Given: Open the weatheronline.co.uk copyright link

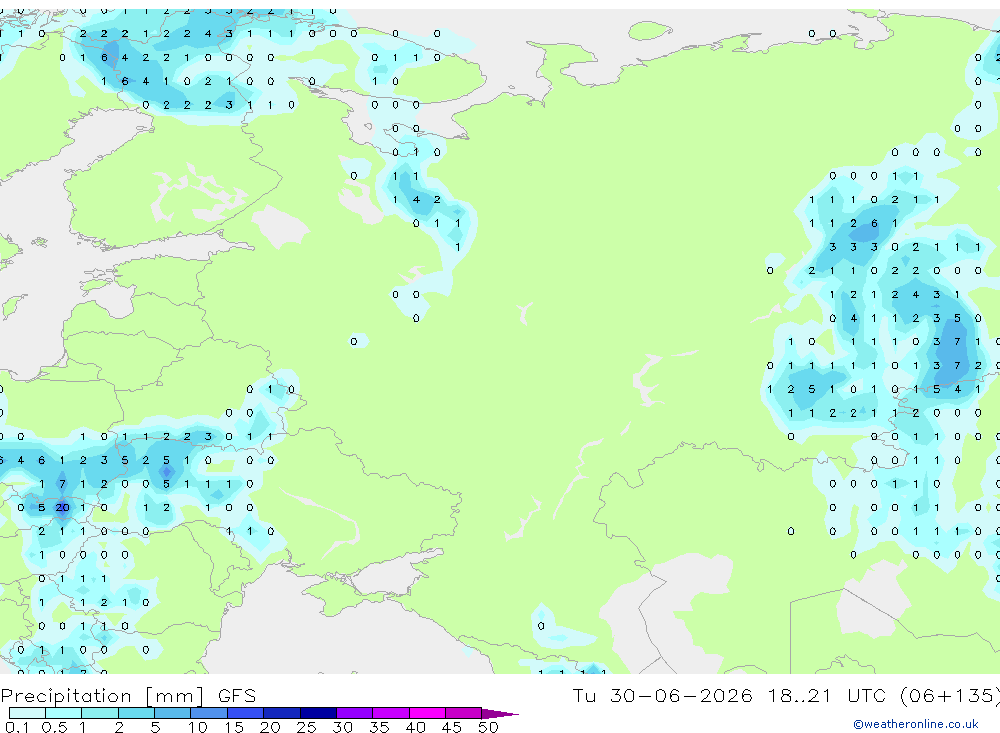Looking at the screenshot, I should coord(916,724).
